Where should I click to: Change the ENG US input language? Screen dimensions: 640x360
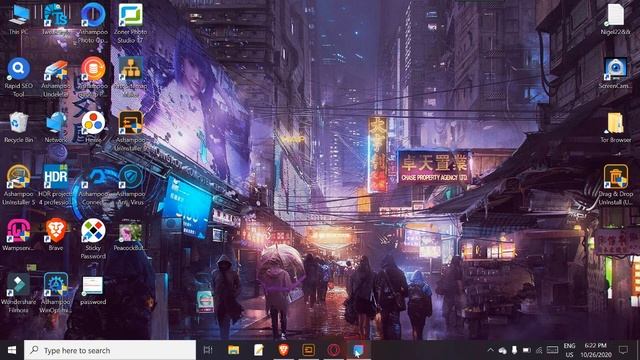pos(569,350)
